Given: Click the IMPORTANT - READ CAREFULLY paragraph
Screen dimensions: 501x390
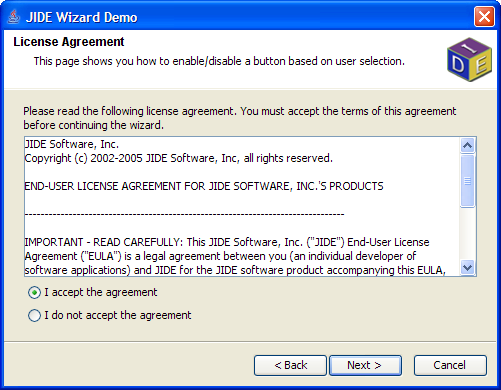Looking at the screenshot, I should 235,256.
